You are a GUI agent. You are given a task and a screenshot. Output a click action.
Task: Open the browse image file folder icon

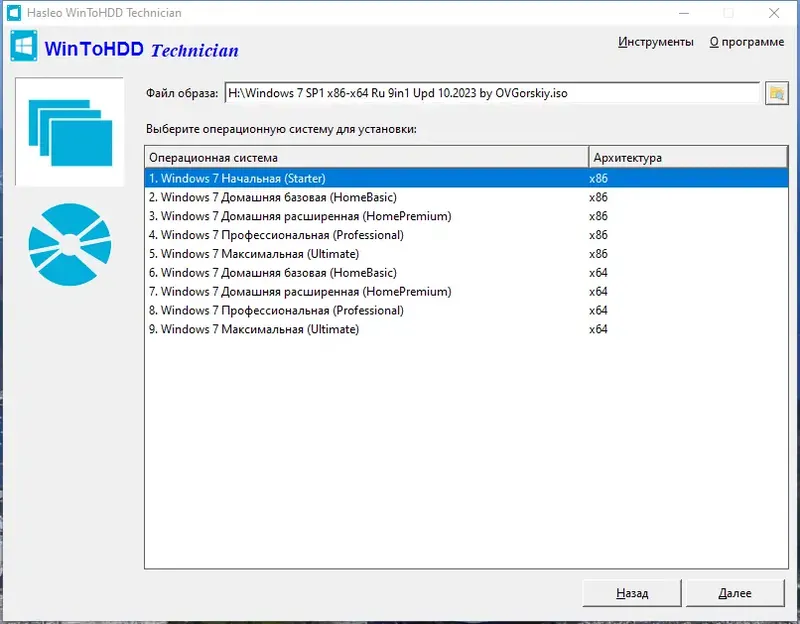click(x=777, y=93)
